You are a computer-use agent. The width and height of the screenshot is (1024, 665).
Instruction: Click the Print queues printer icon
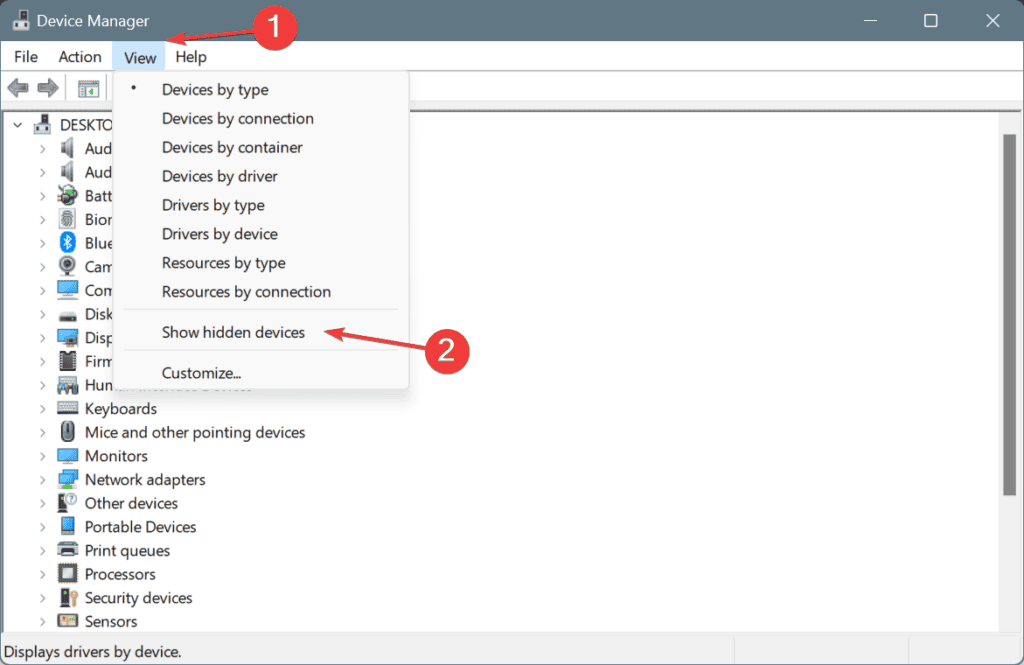pyautogui.click(x=67, y=550)
